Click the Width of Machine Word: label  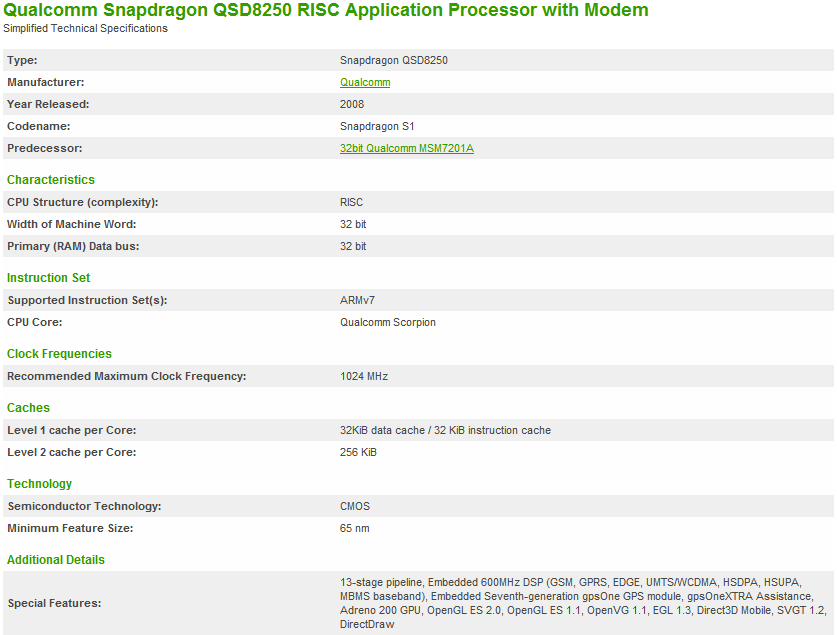coord(72,224)
